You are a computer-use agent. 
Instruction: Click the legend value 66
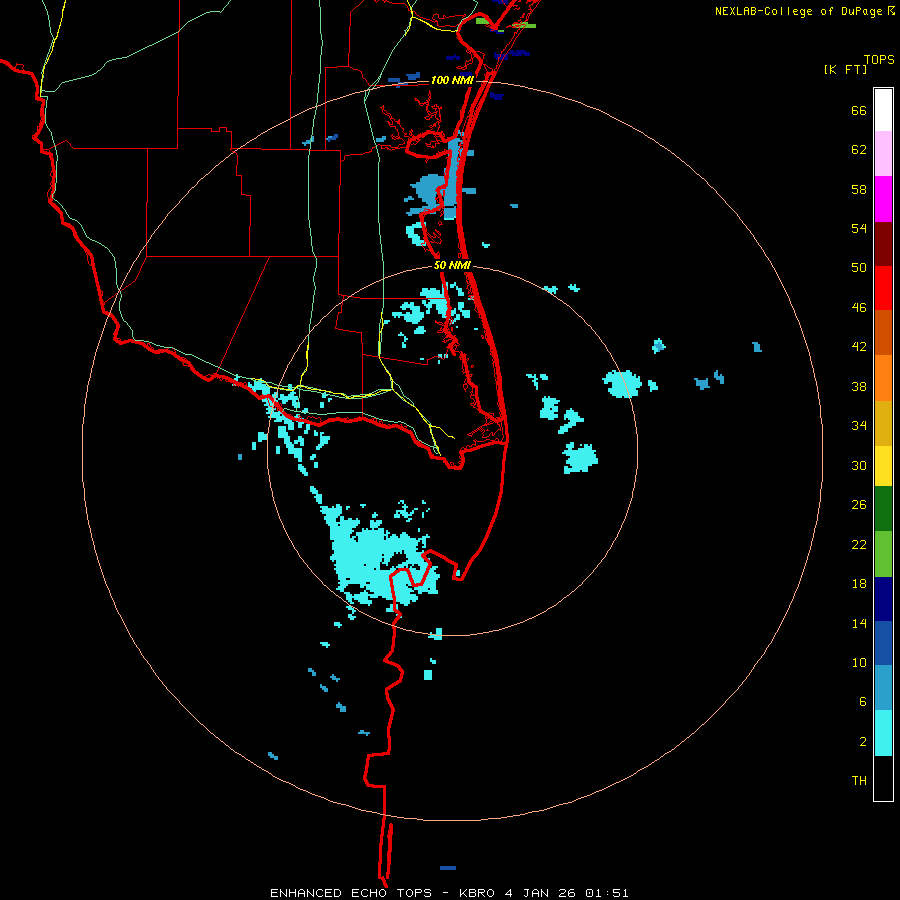tap(859, 110)
